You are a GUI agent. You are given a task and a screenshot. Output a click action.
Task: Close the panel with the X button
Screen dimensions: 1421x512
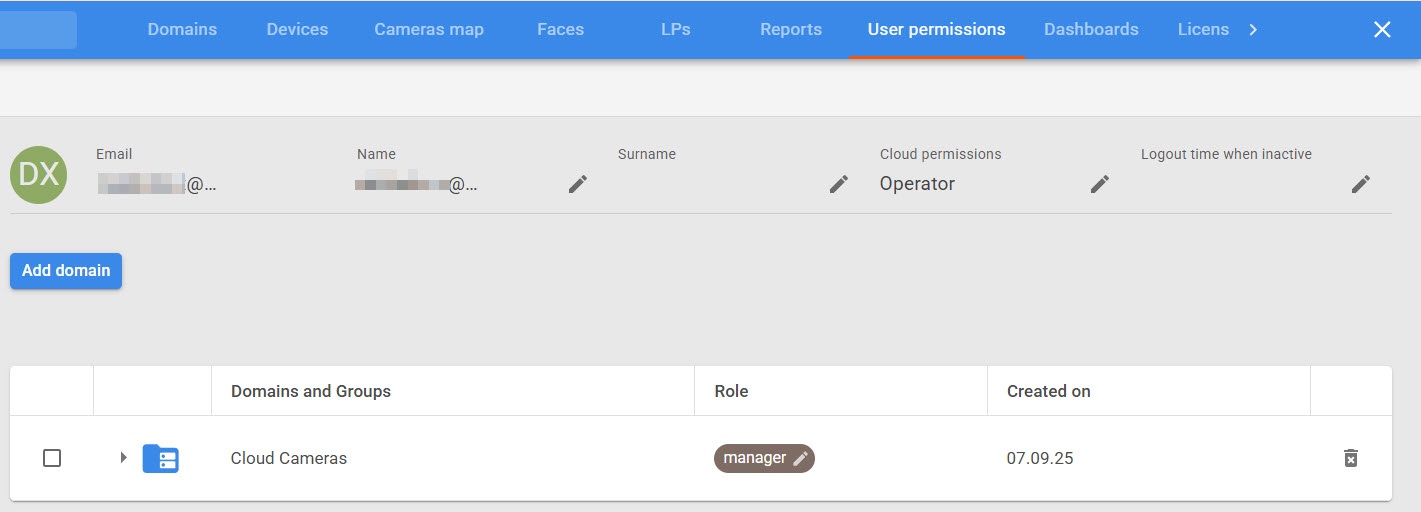[x=1382, y=29]
